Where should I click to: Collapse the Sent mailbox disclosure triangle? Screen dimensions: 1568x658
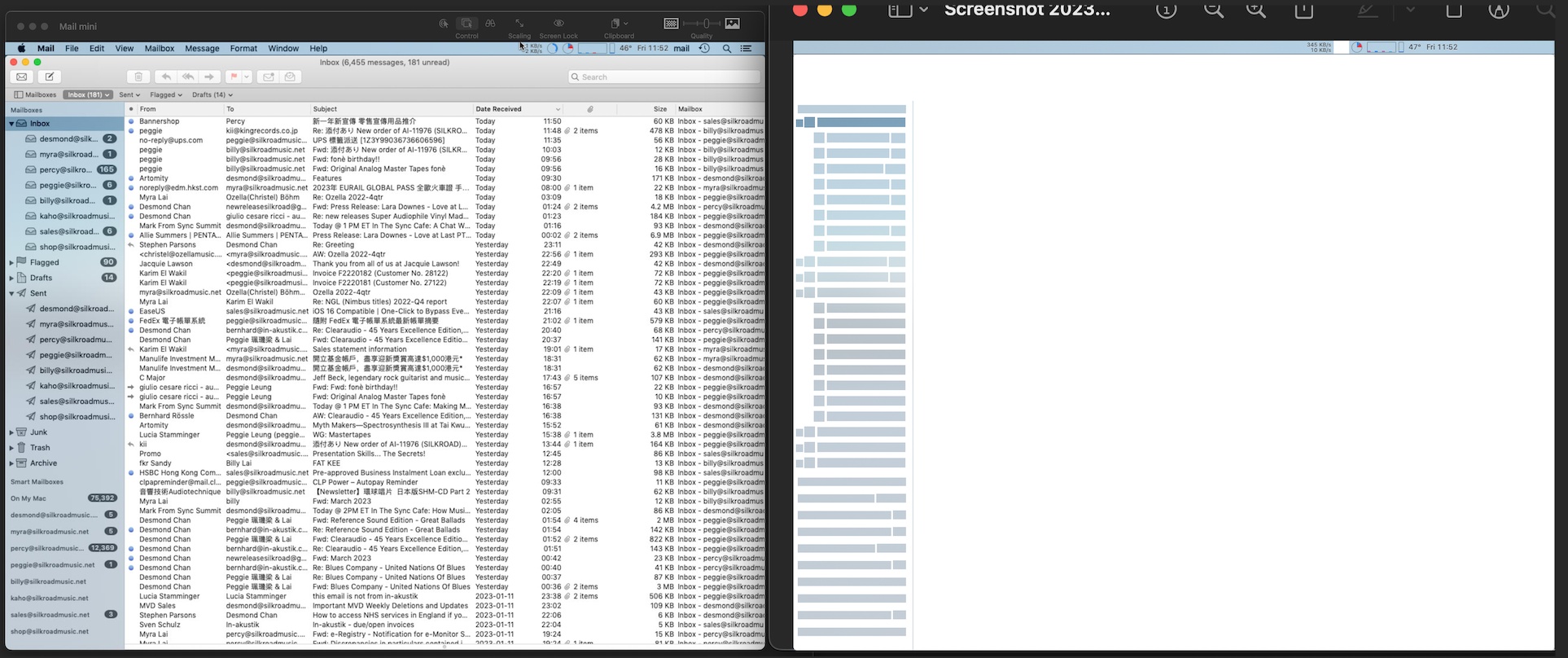[11, 293]
